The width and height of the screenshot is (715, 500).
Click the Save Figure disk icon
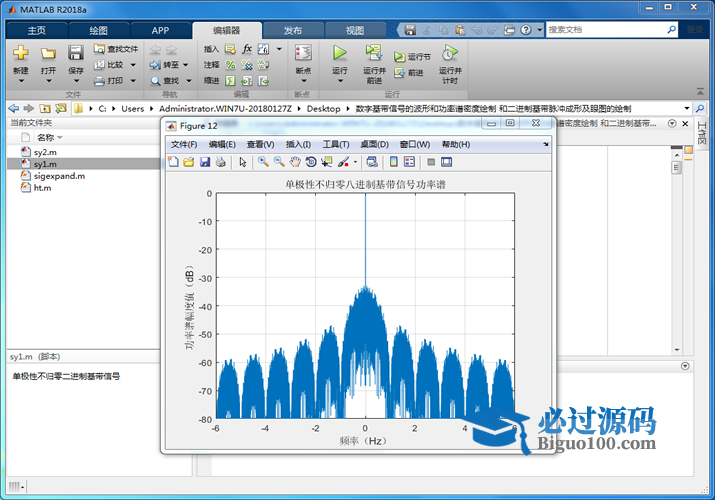pyautogui.click(x=205, y=162)
